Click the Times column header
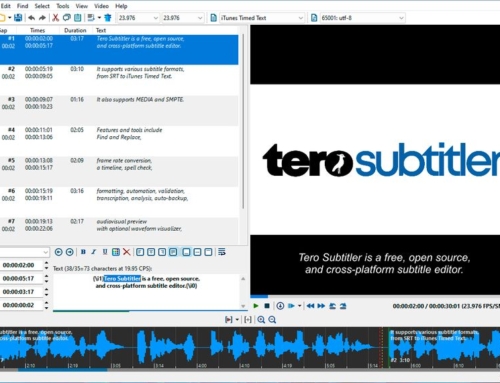 (37, 30)
